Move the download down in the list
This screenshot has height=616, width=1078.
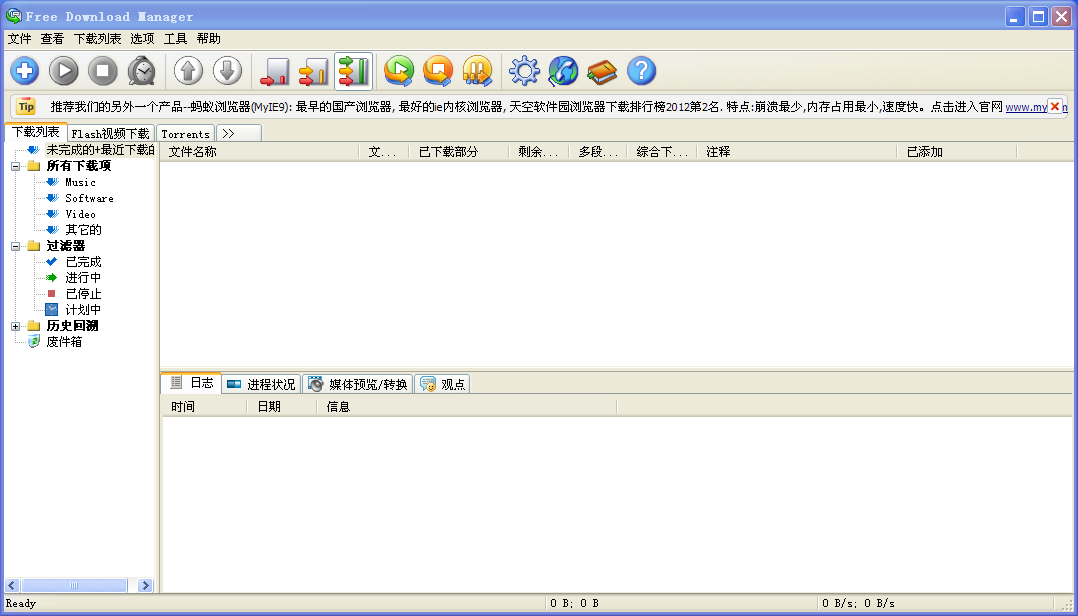228,71
